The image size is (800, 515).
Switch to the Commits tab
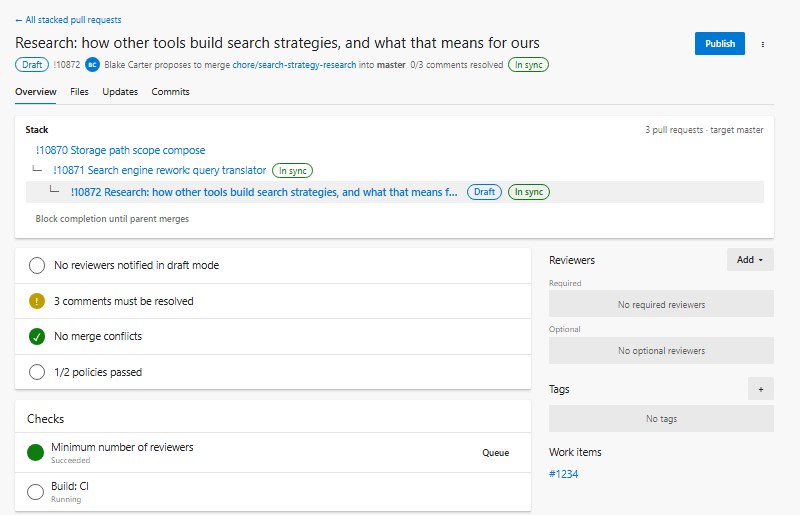(170, 92)
